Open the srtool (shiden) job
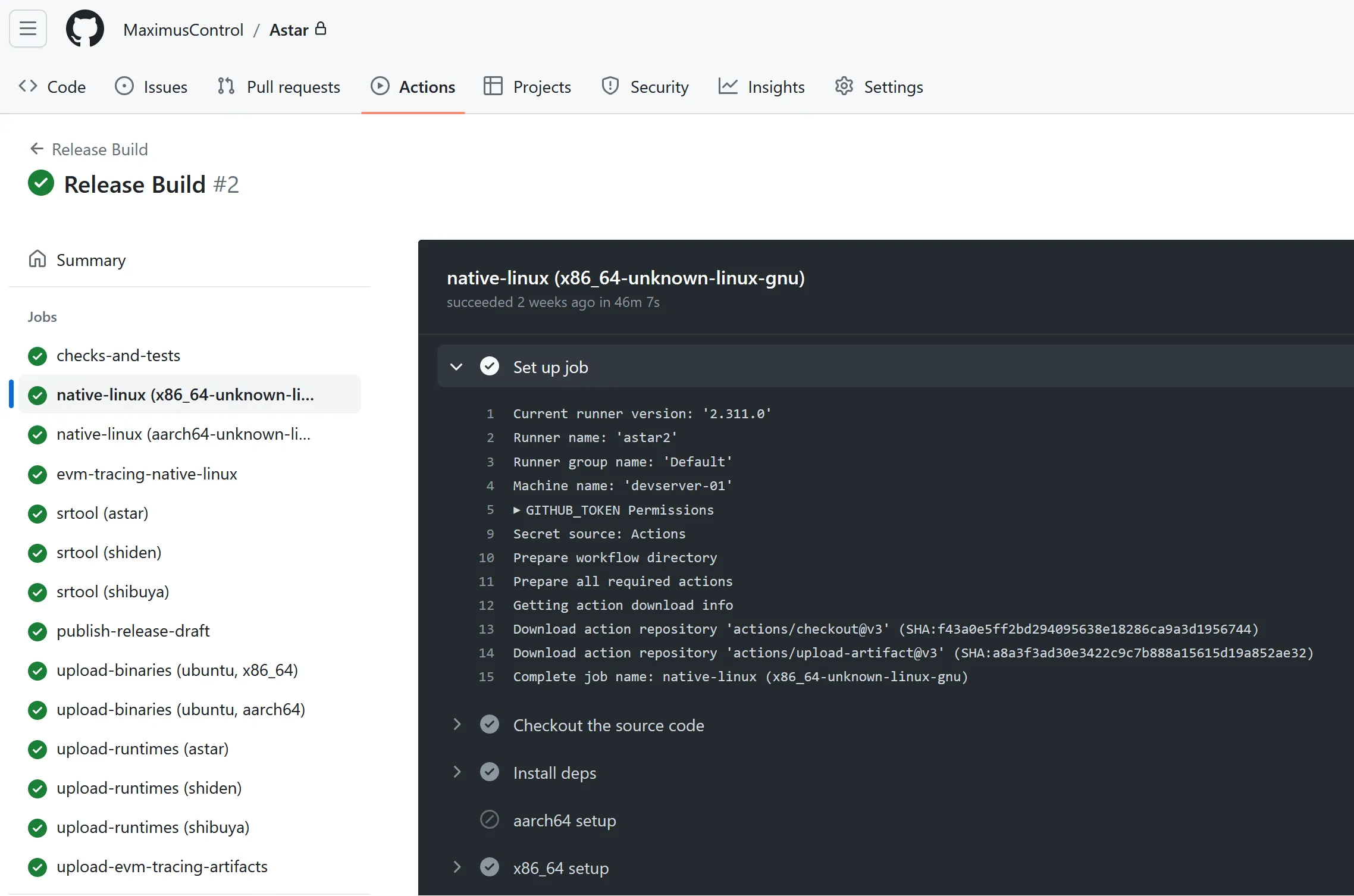 pos(109,552)
